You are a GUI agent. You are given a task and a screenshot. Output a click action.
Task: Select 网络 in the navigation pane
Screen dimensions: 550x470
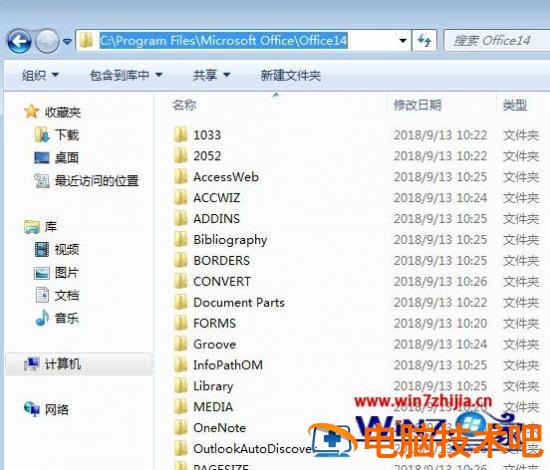click(57, 410)
